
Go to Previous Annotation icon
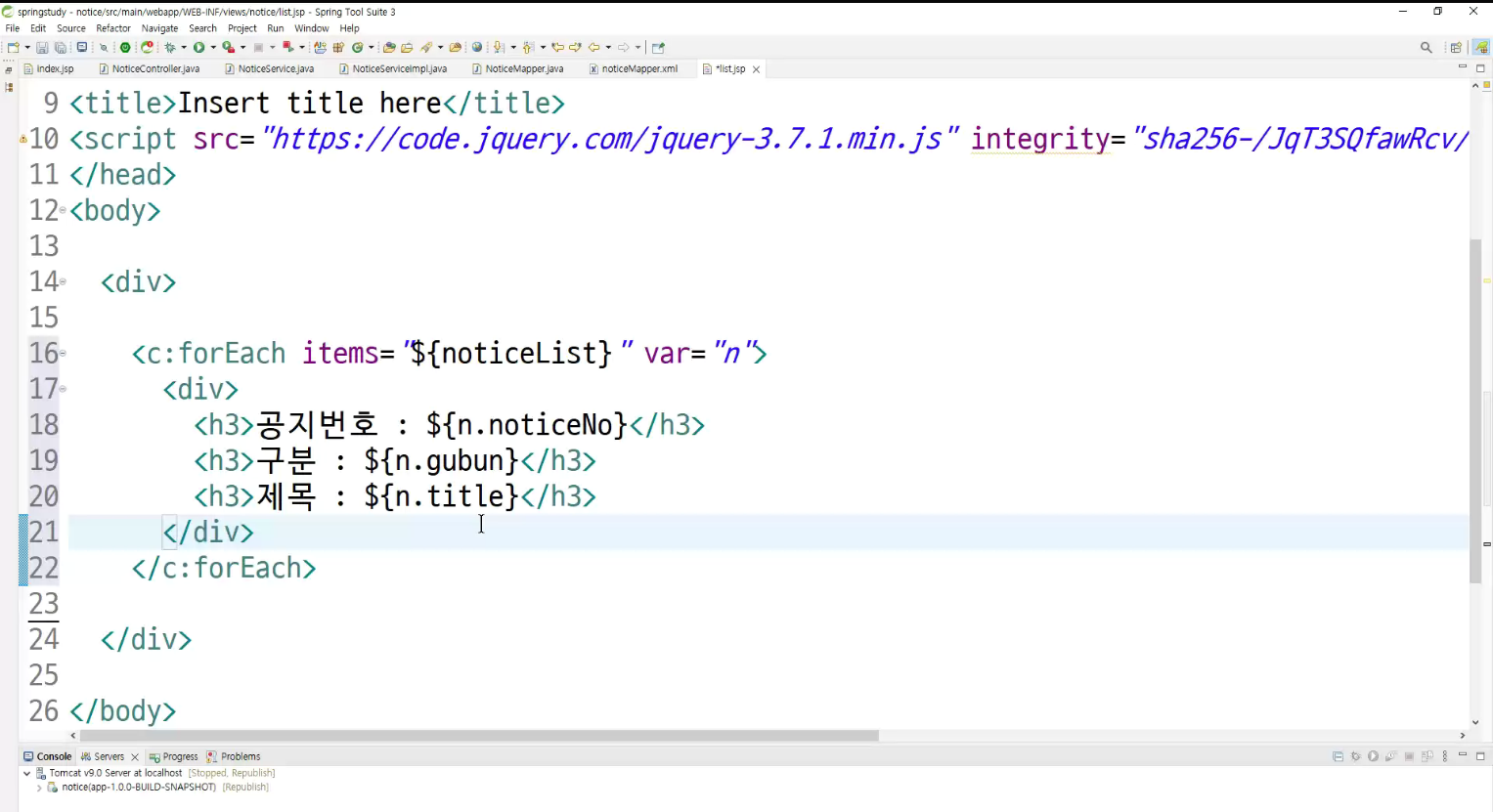pyautogui.click(x=529, y=47)
